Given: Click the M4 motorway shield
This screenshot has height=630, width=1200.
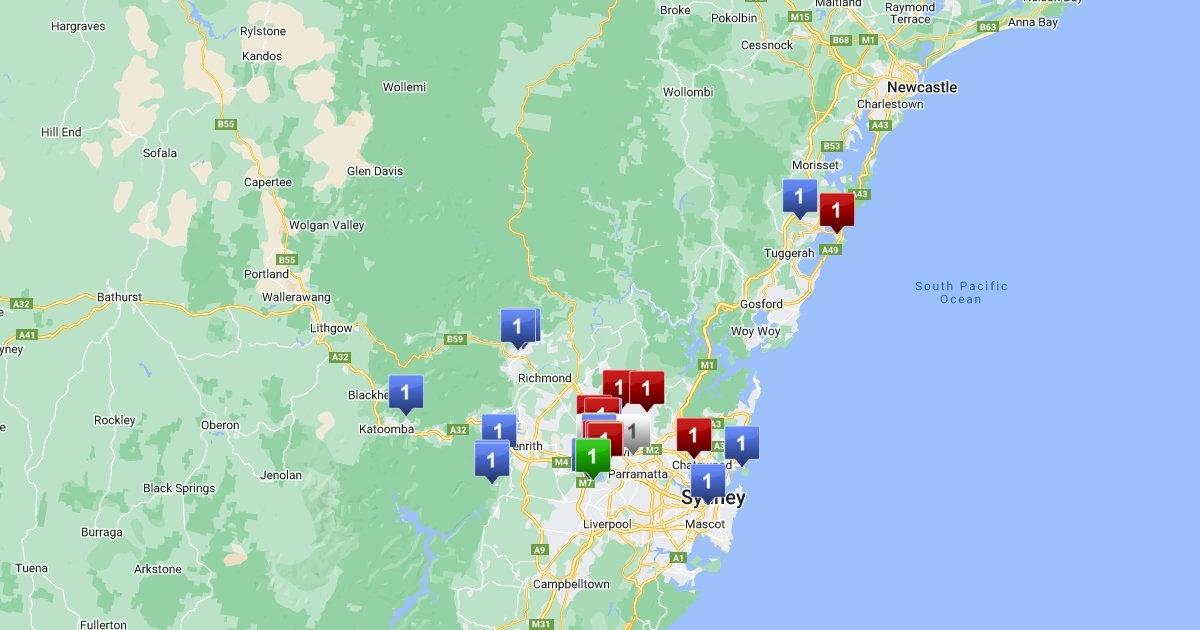Looking at the screenshot, I should tap(561, 462).
